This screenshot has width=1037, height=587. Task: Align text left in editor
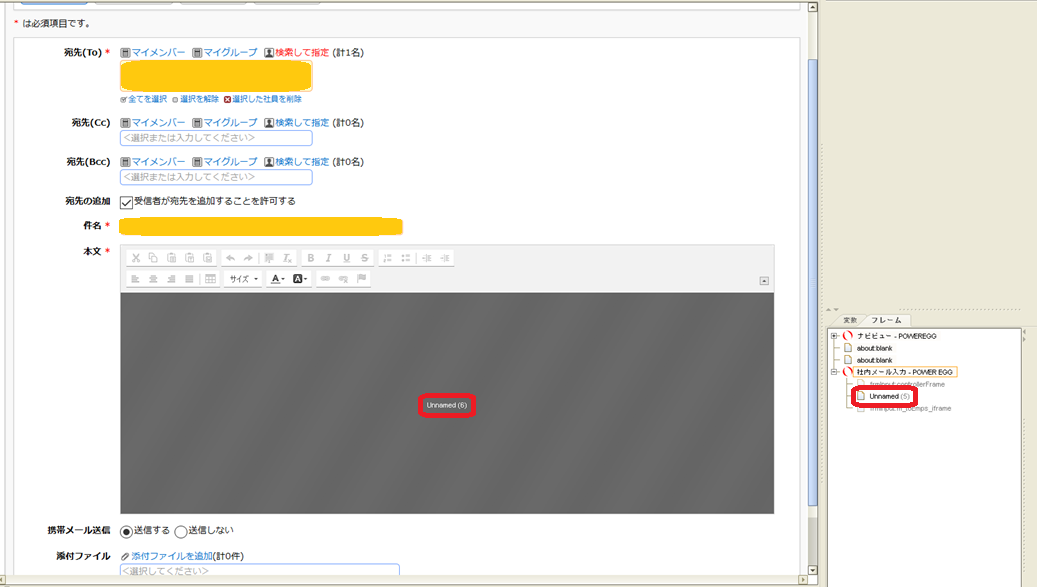(x=136, y=279)
